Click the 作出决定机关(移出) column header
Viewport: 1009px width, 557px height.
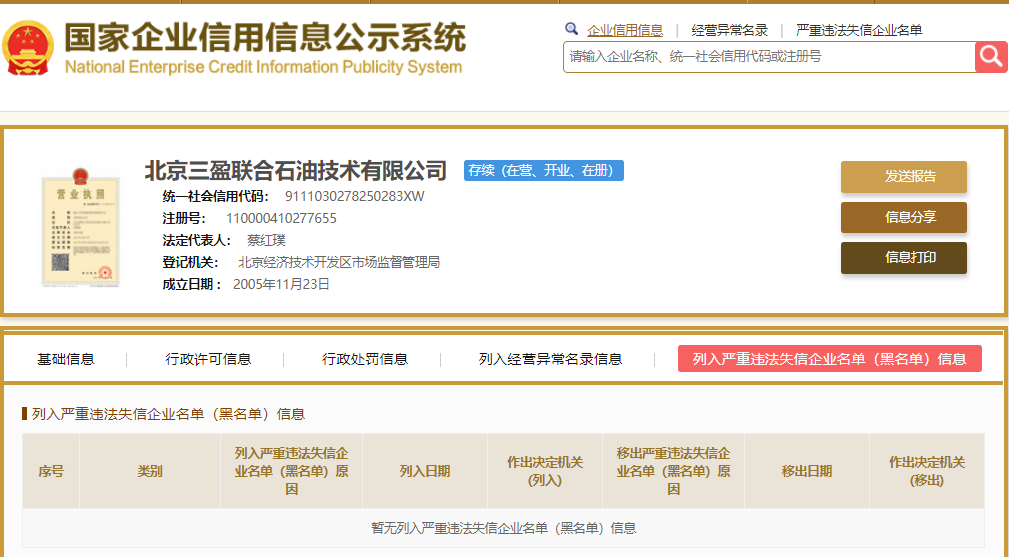(927, 471)
